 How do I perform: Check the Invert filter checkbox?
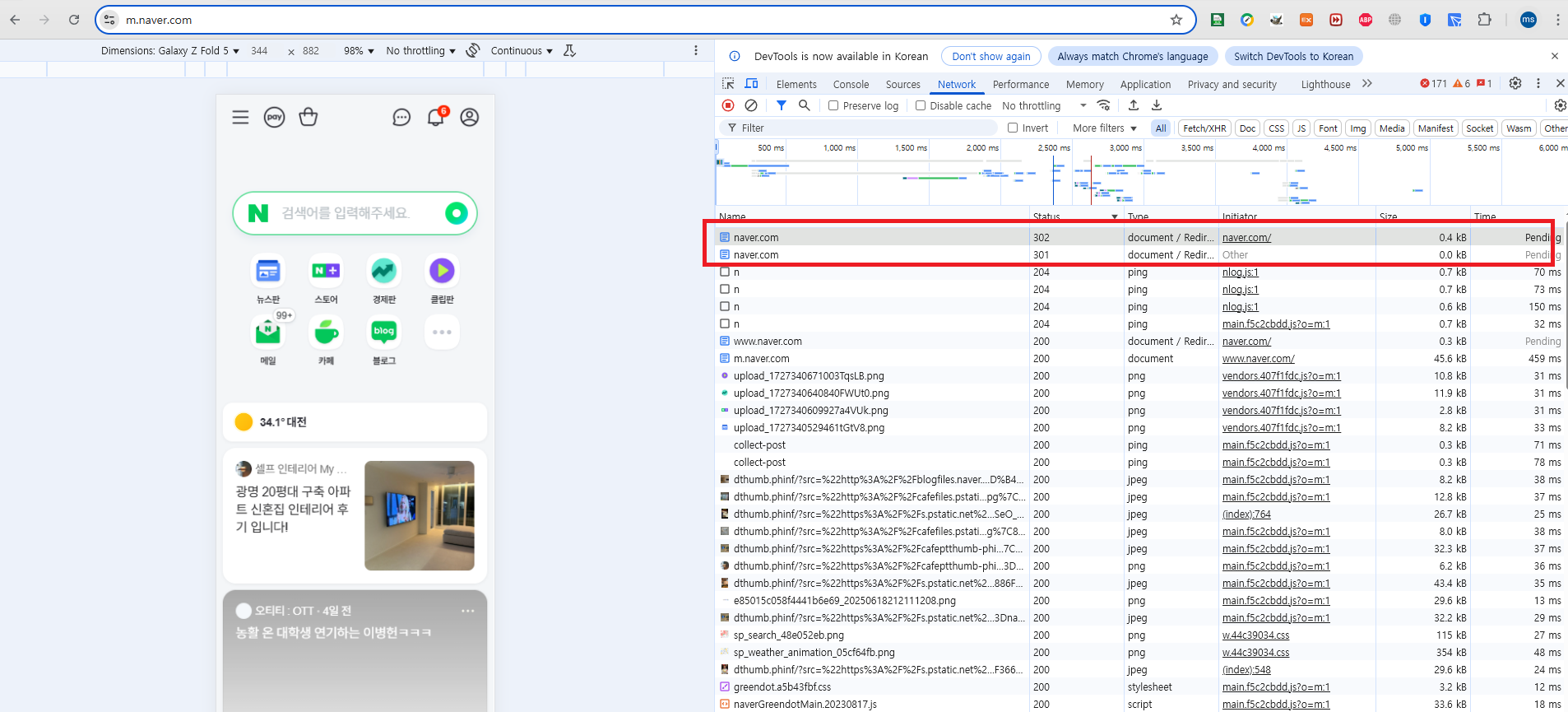1013,128
